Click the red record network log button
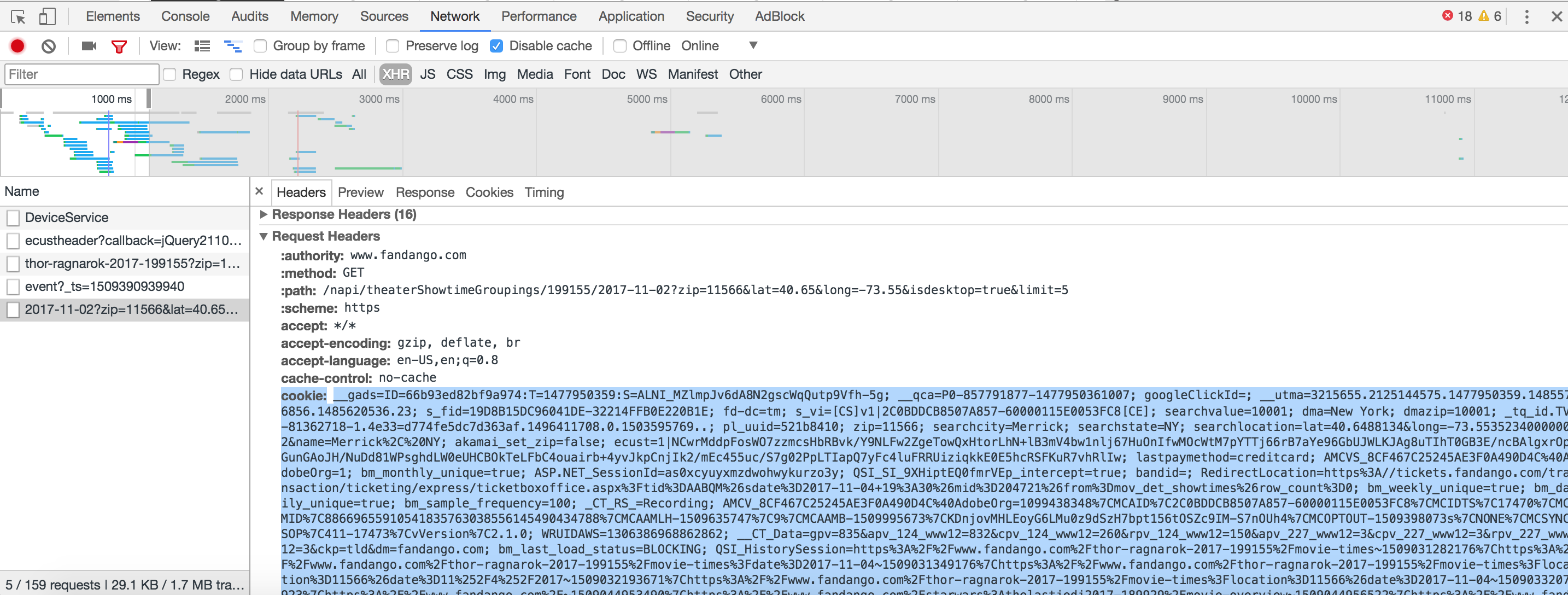1568x595 pixels. (x=17, y=46)
